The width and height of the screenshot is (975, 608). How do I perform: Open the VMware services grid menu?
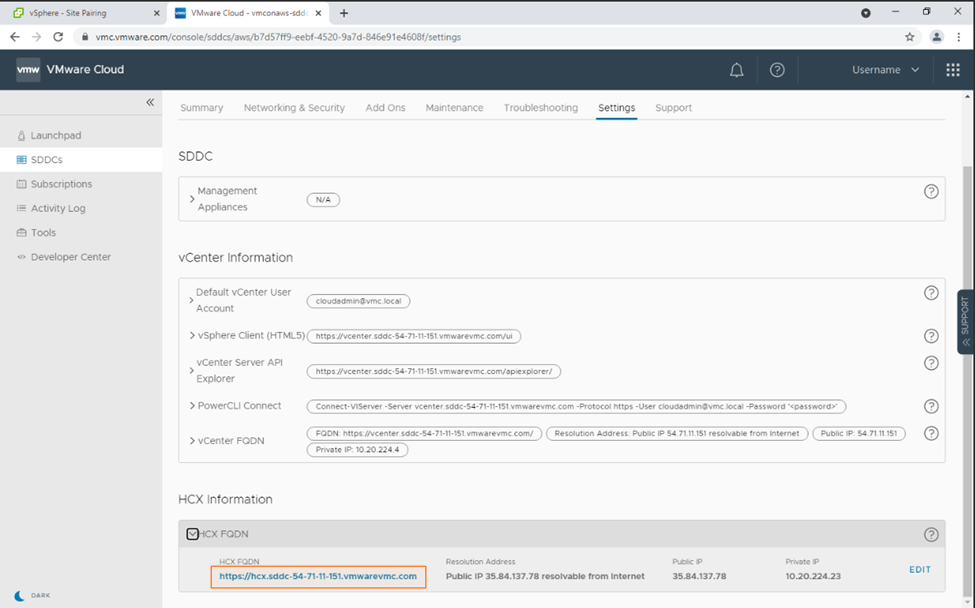click(952, 70)
